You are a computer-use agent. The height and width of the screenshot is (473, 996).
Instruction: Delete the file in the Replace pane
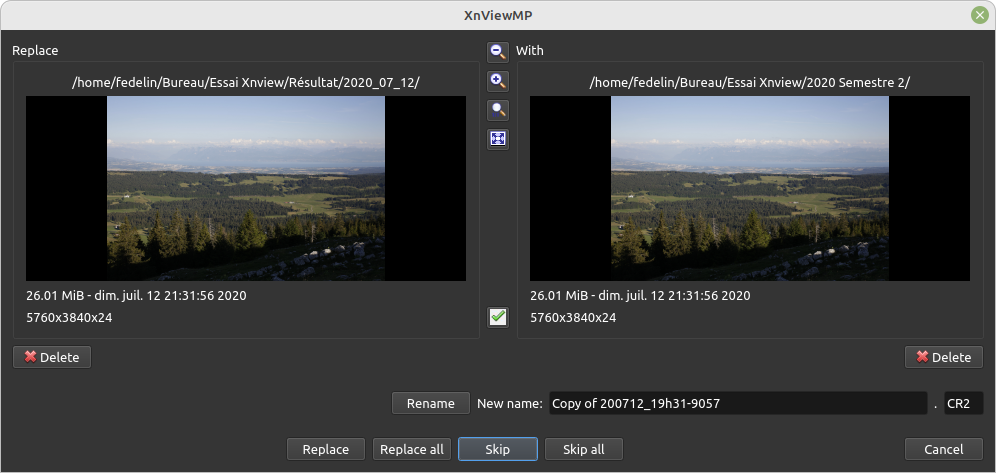[52, 357]
